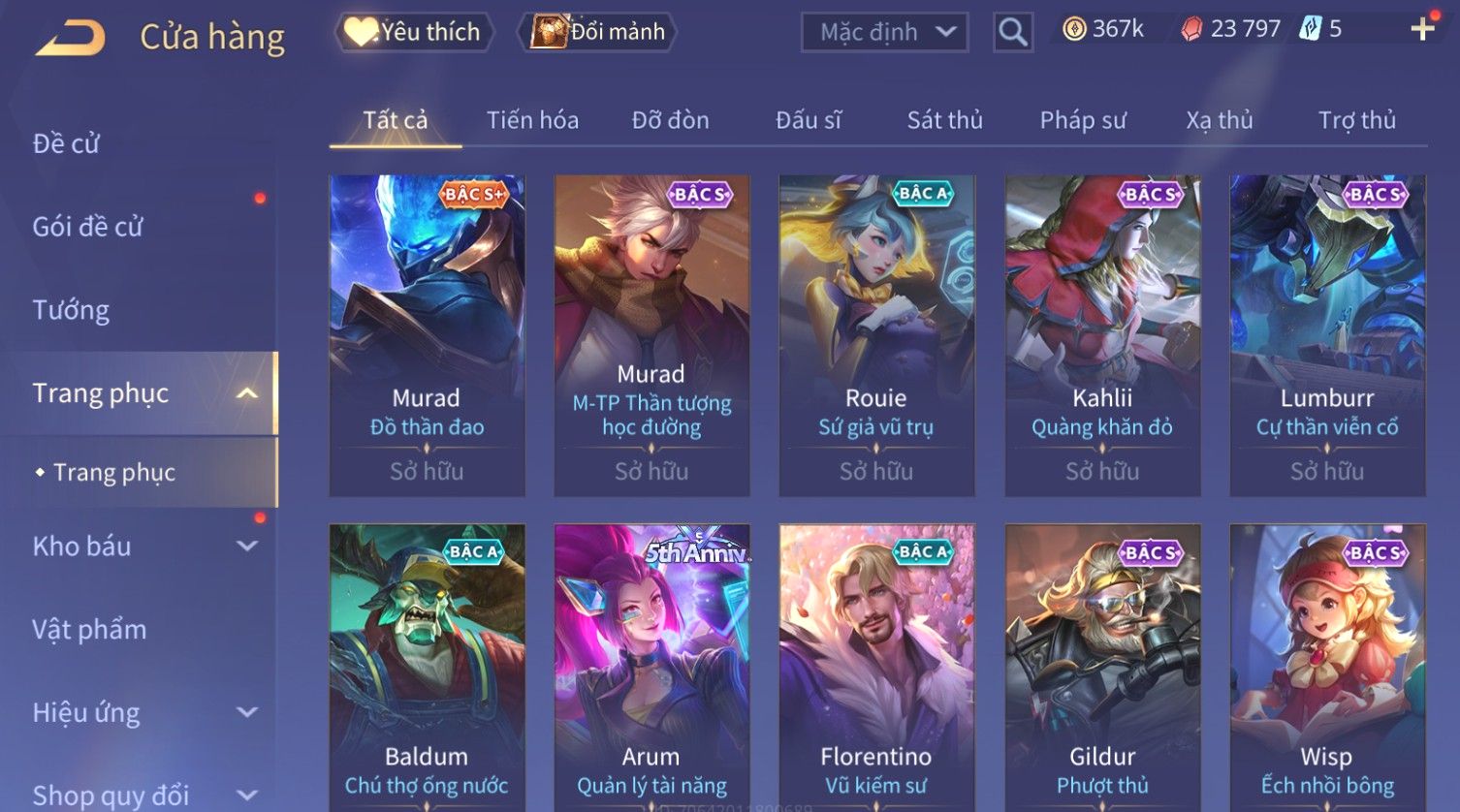Collapse the Trang phục sidebar section
This screenshot has width=1460, height=812.
(247, 393)
